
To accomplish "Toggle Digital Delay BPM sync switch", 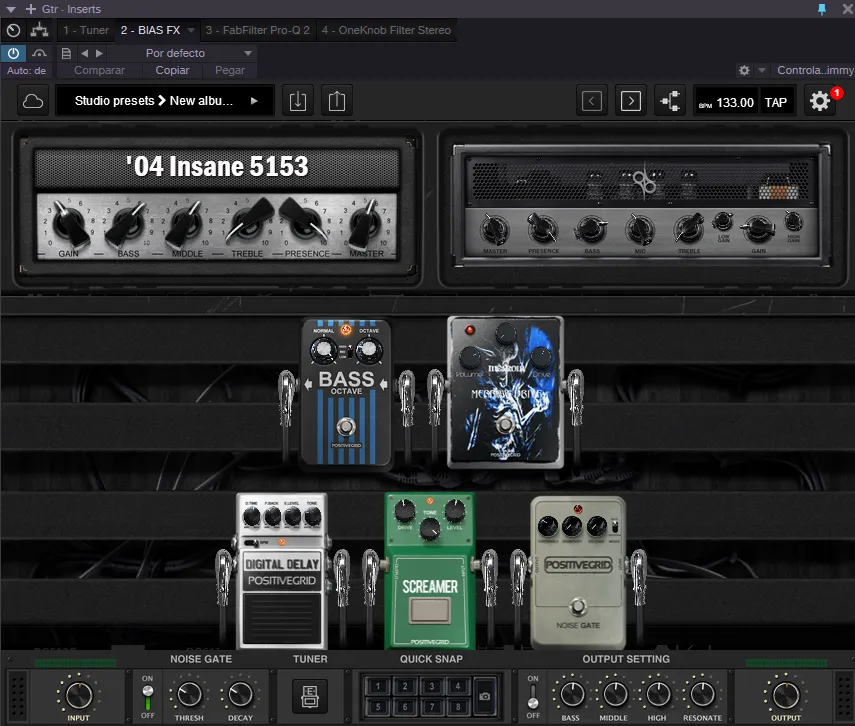I will point(251,542).
